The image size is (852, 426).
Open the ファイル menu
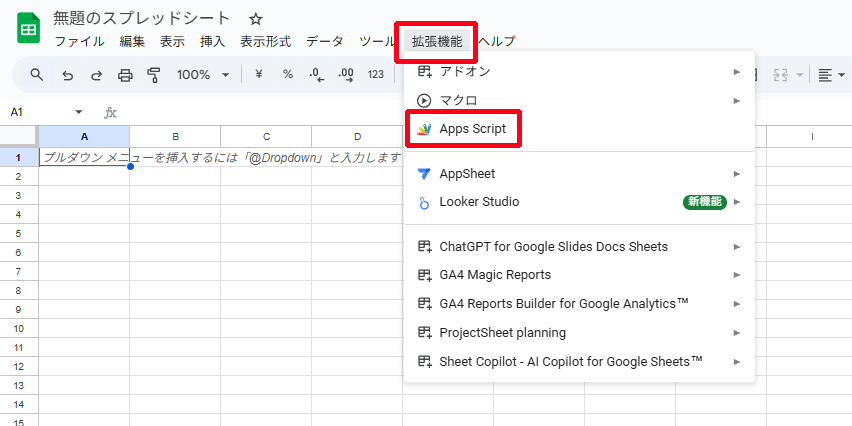79,41
